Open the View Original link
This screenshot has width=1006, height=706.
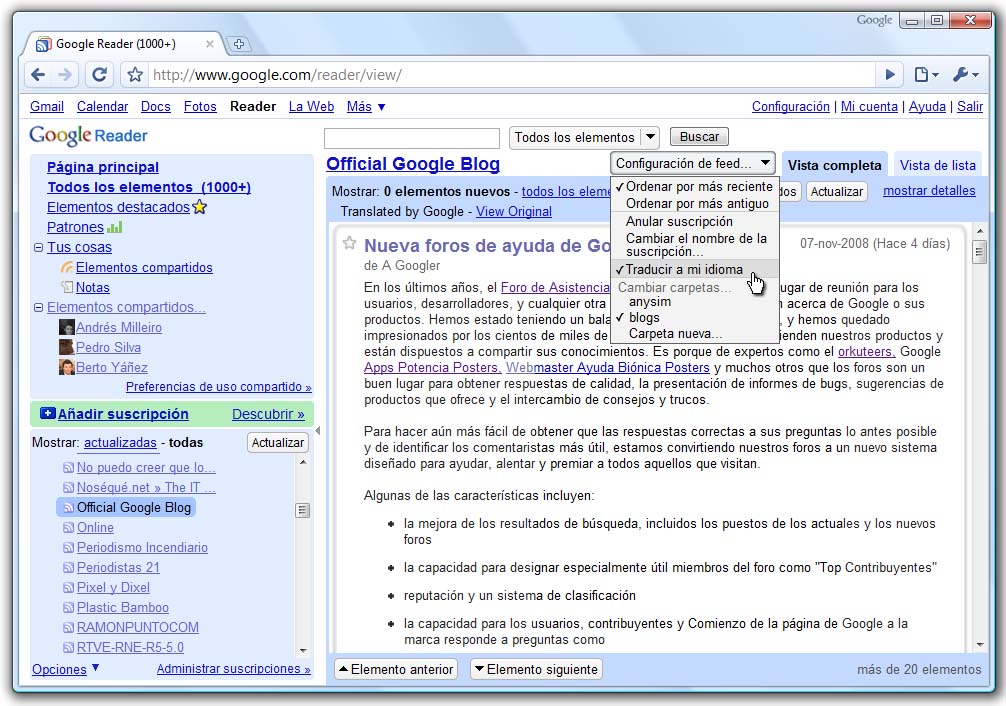pos(513,211)
